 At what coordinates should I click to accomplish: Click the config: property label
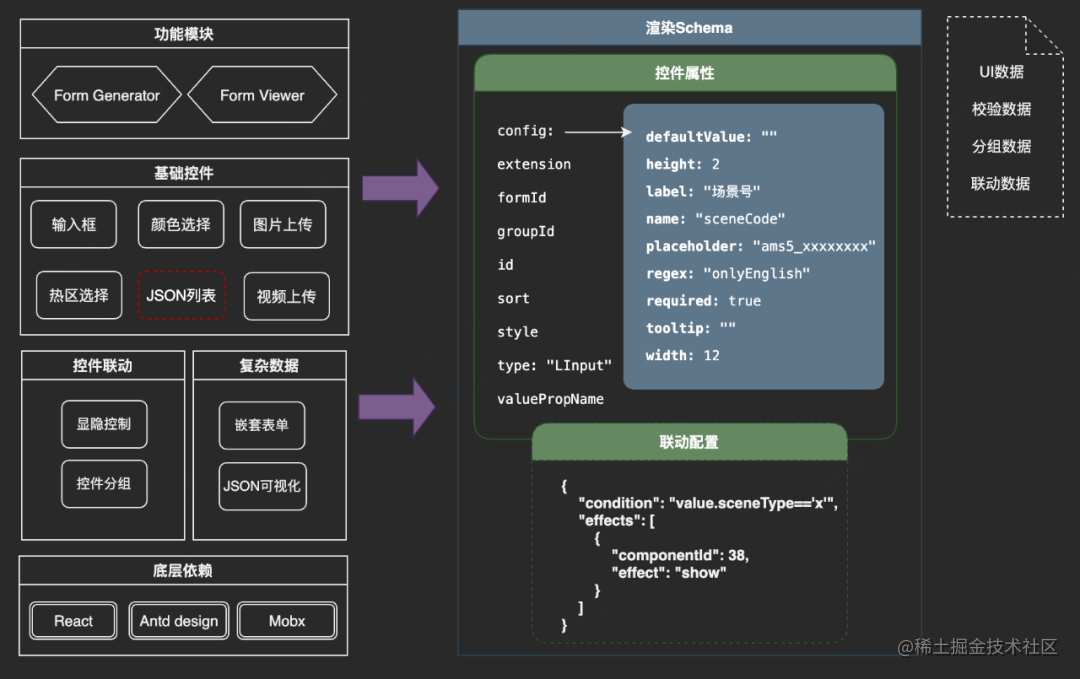[526, 131]
